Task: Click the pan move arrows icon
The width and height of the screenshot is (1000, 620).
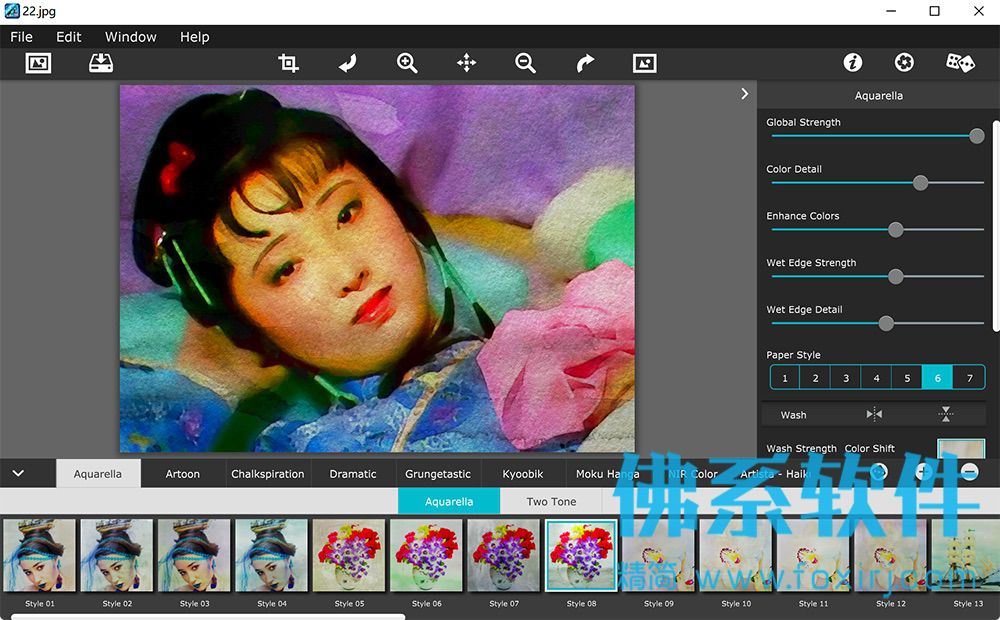Action: tap(466, 63)
